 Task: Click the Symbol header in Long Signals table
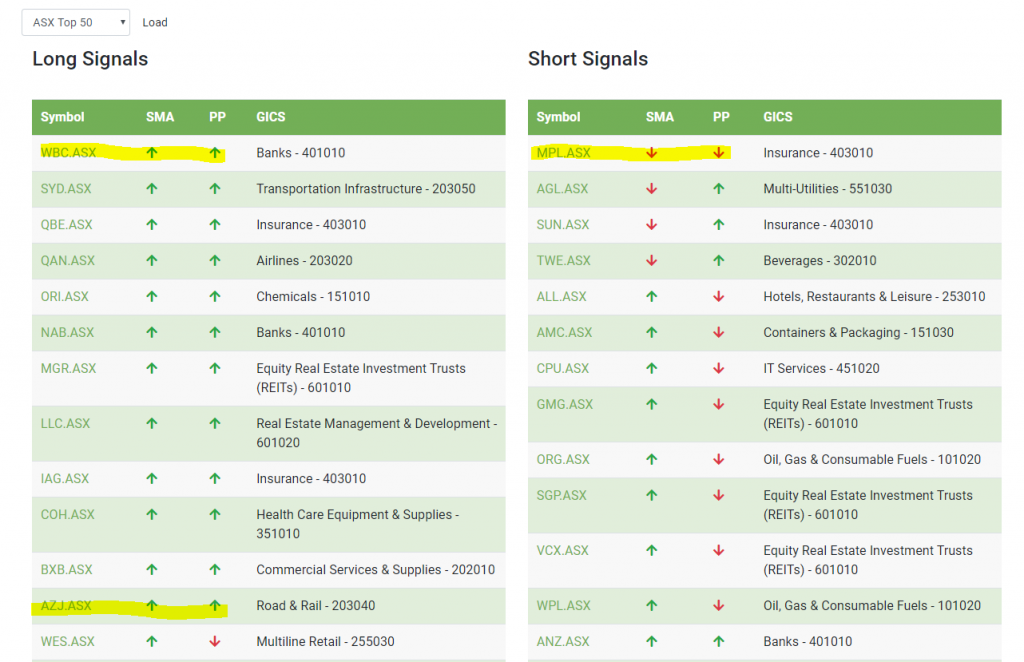tap(62, 117)
